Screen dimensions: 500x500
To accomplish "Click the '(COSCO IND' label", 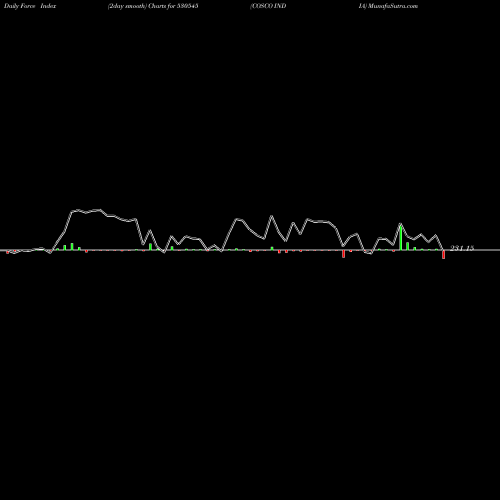I will tap(268, 6).
